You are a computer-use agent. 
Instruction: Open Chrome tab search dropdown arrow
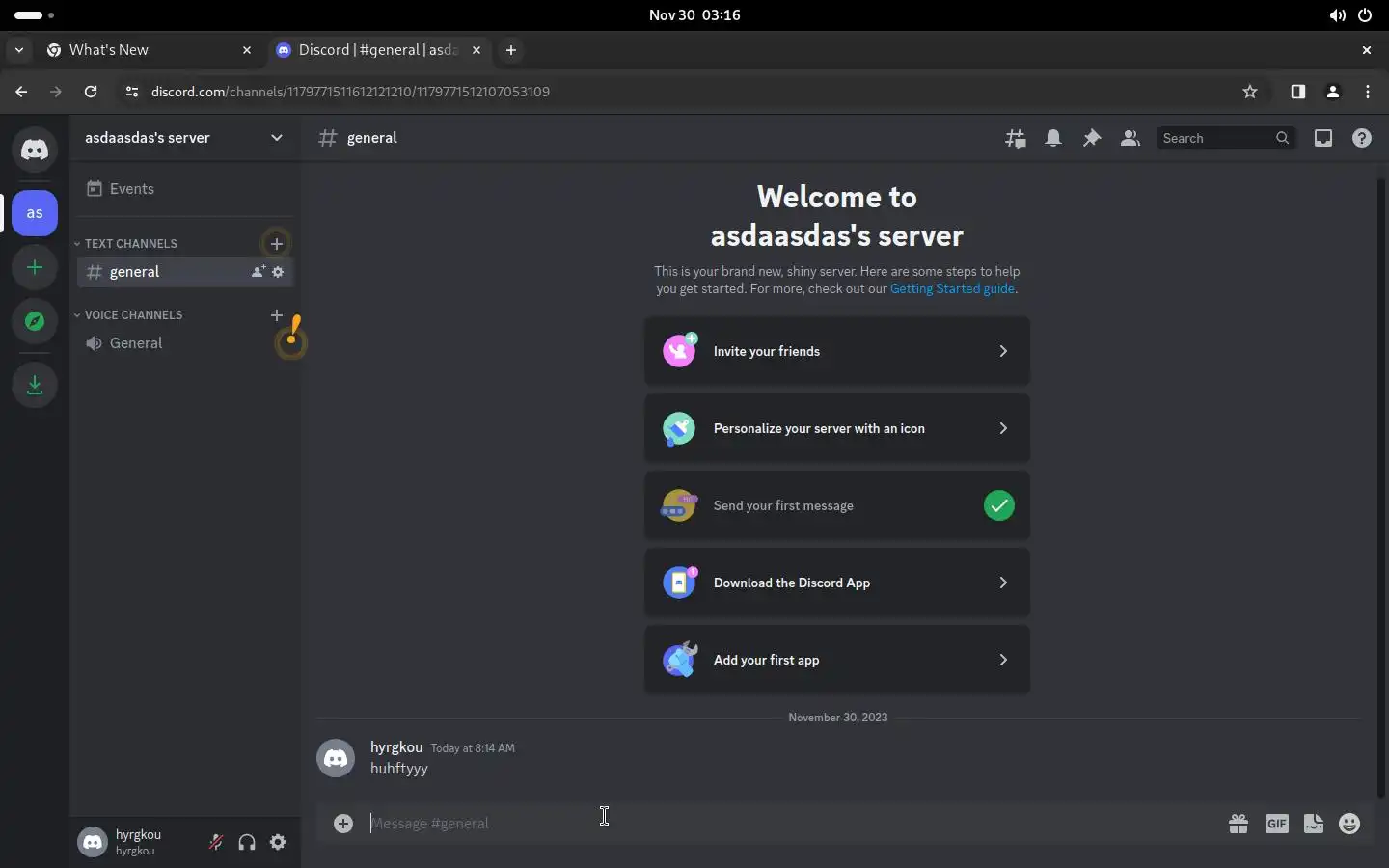[x=19, y=50]
